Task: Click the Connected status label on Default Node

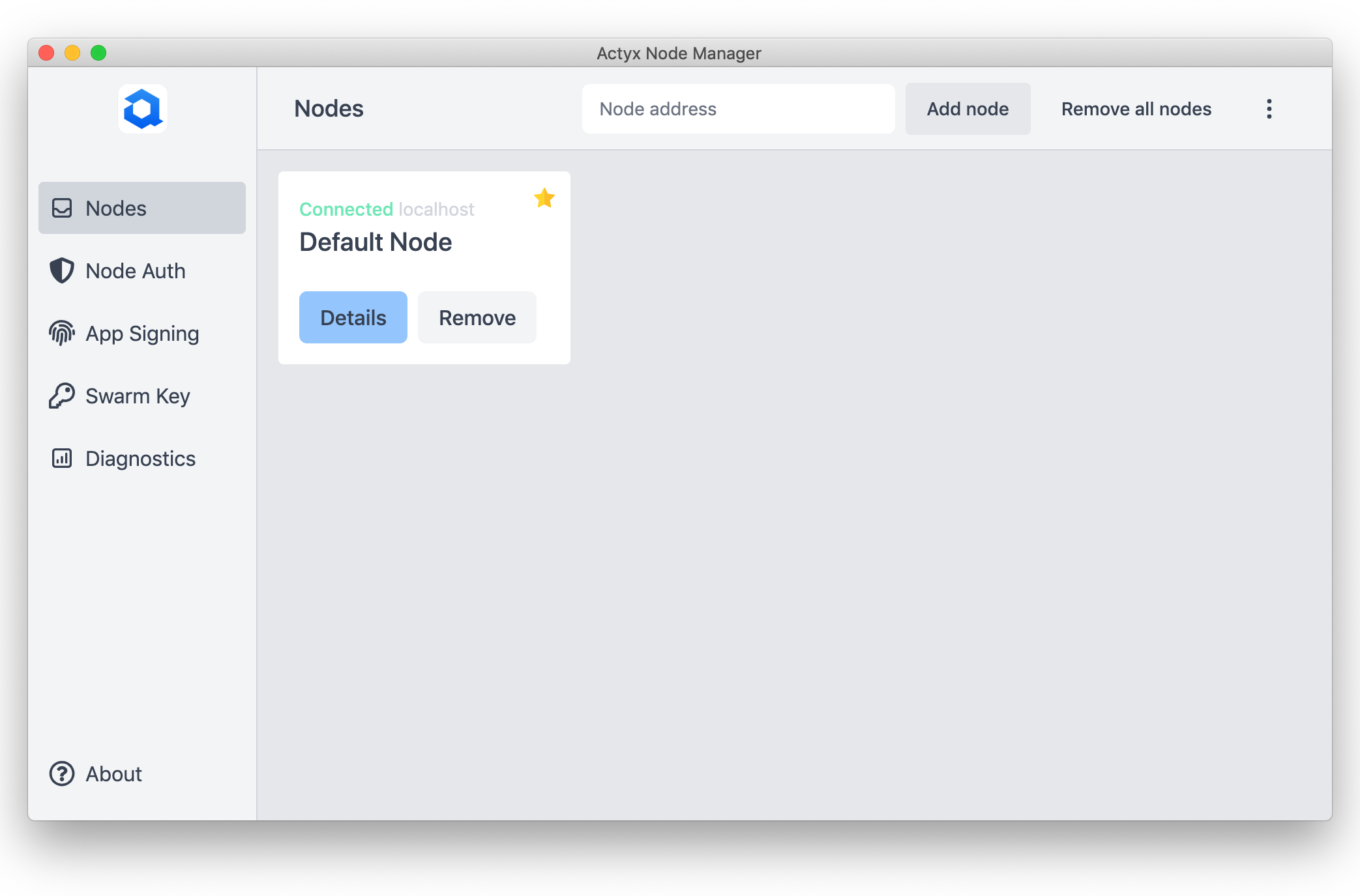Action: click(x=346, y=209)
